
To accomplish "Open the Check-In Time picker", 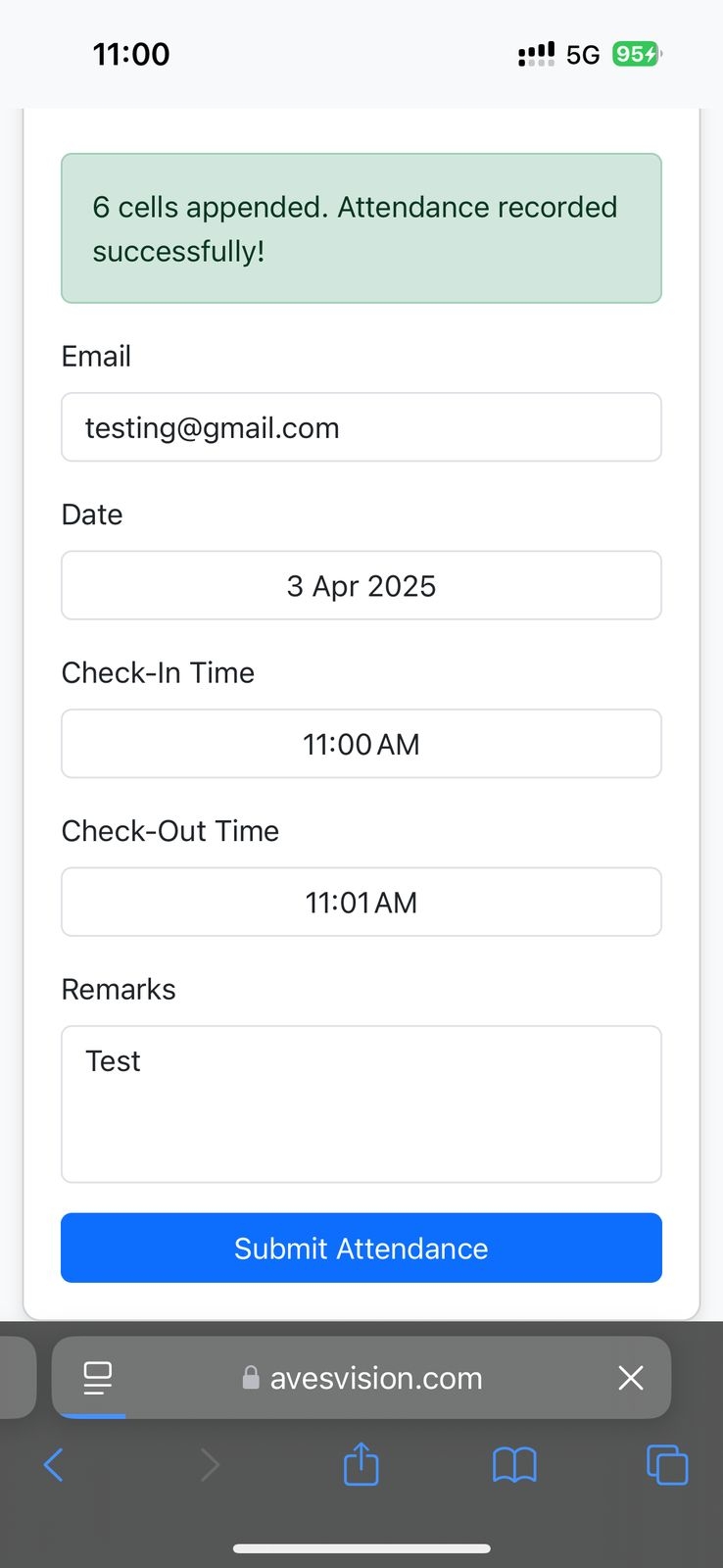I will [x=361, y=744].
